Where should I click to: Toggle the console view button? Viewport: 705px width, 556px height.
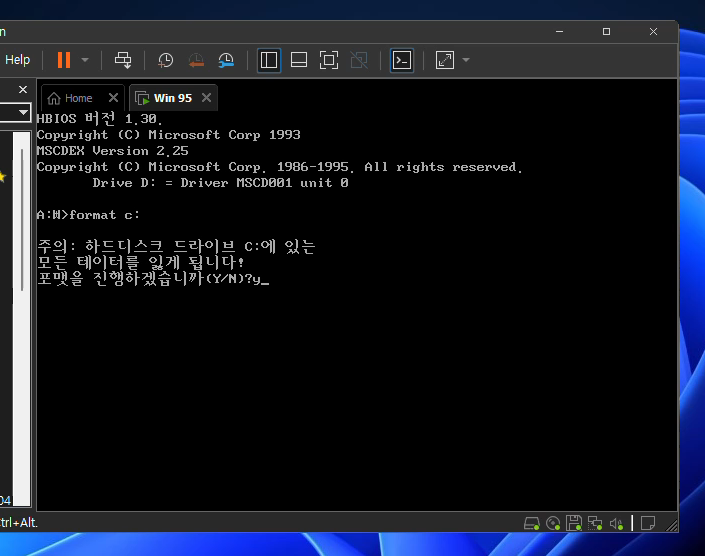pyautogui.click(x=402, y=60)
